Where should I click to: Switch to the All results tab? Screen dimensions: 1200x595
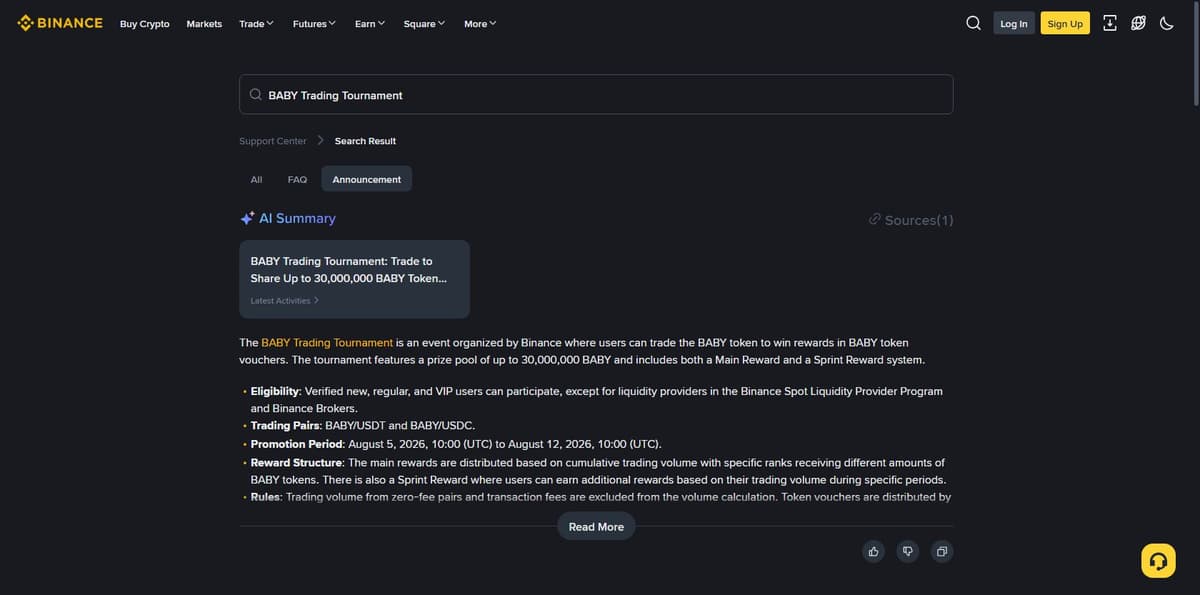(x=256, y=179)
